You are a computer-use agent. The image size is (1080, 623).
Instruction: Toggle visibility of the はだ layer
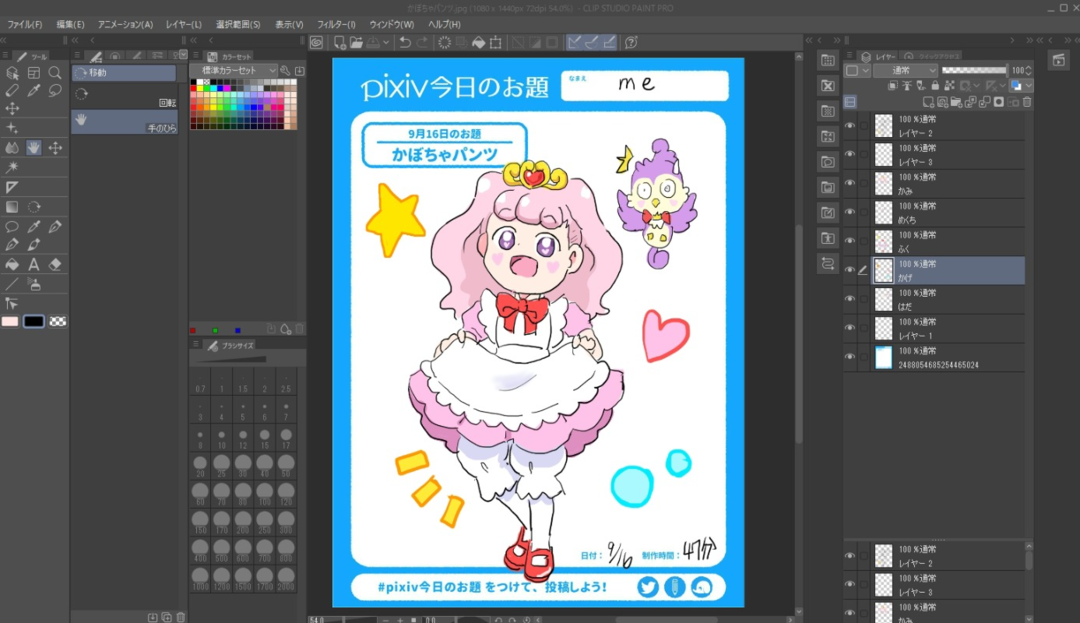click(850, 299)
